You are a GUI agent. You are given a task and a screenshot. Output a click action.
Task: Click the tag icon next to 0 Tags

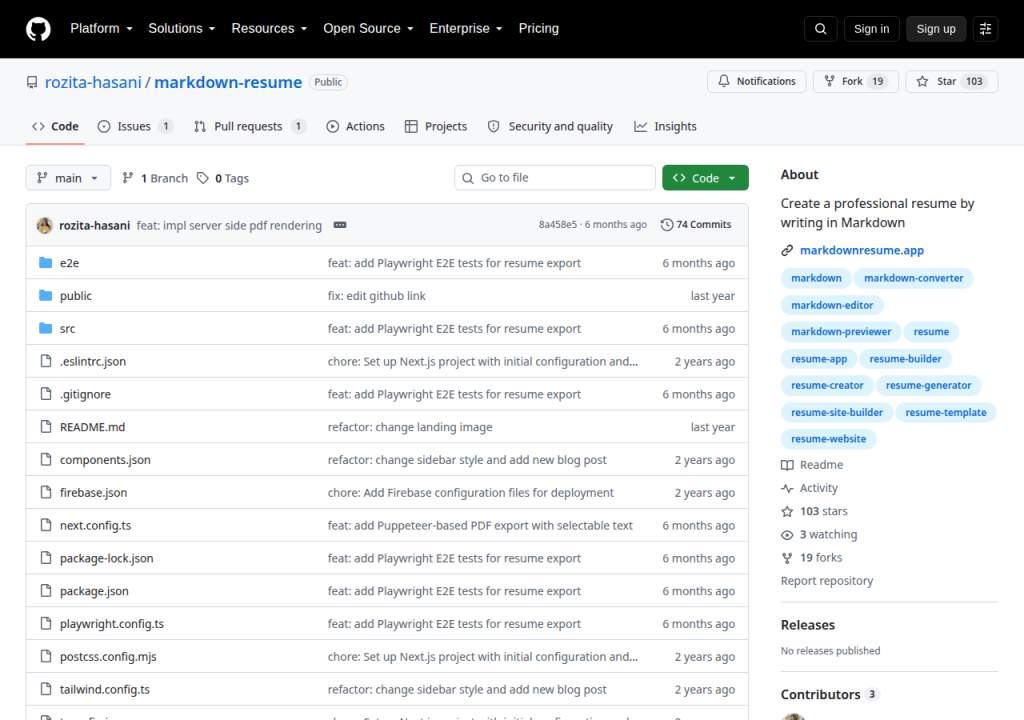[x=203, y=178]
